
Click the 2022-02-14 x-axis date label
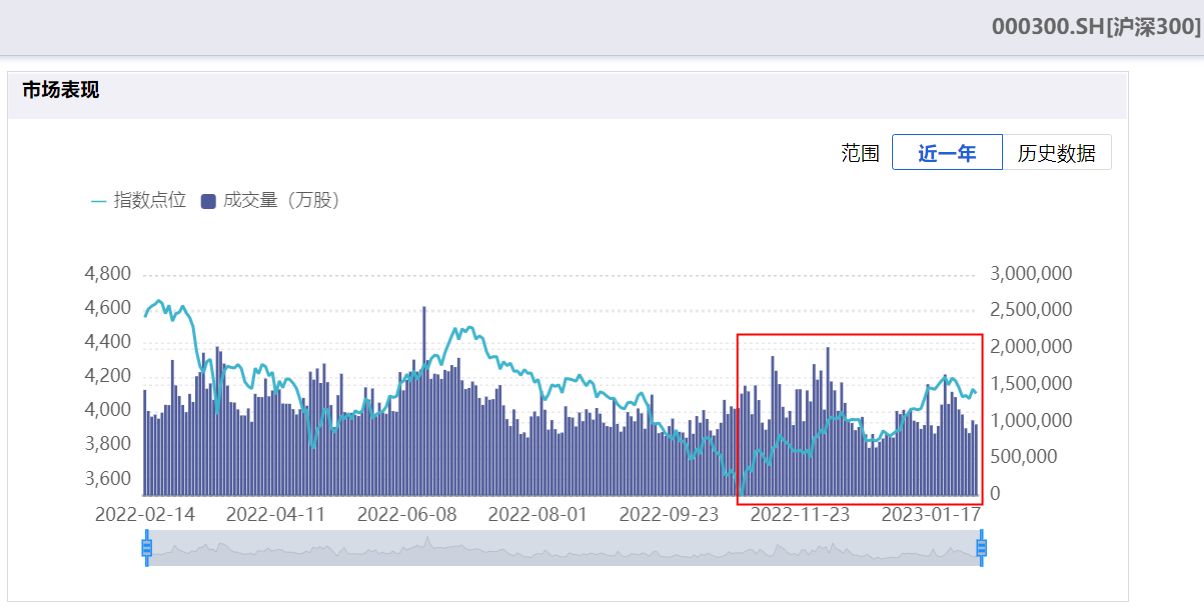(x=145, y=515)
